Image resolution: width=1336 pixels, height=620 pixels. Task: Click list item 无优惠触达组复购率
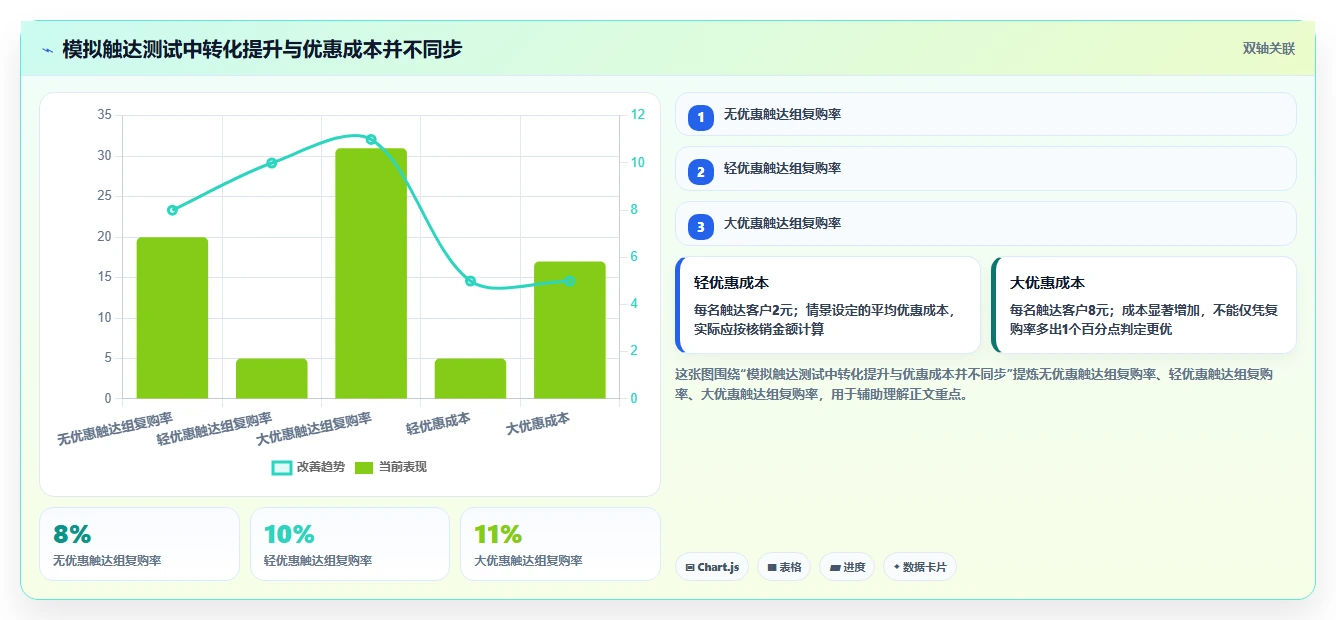[985, 114]
